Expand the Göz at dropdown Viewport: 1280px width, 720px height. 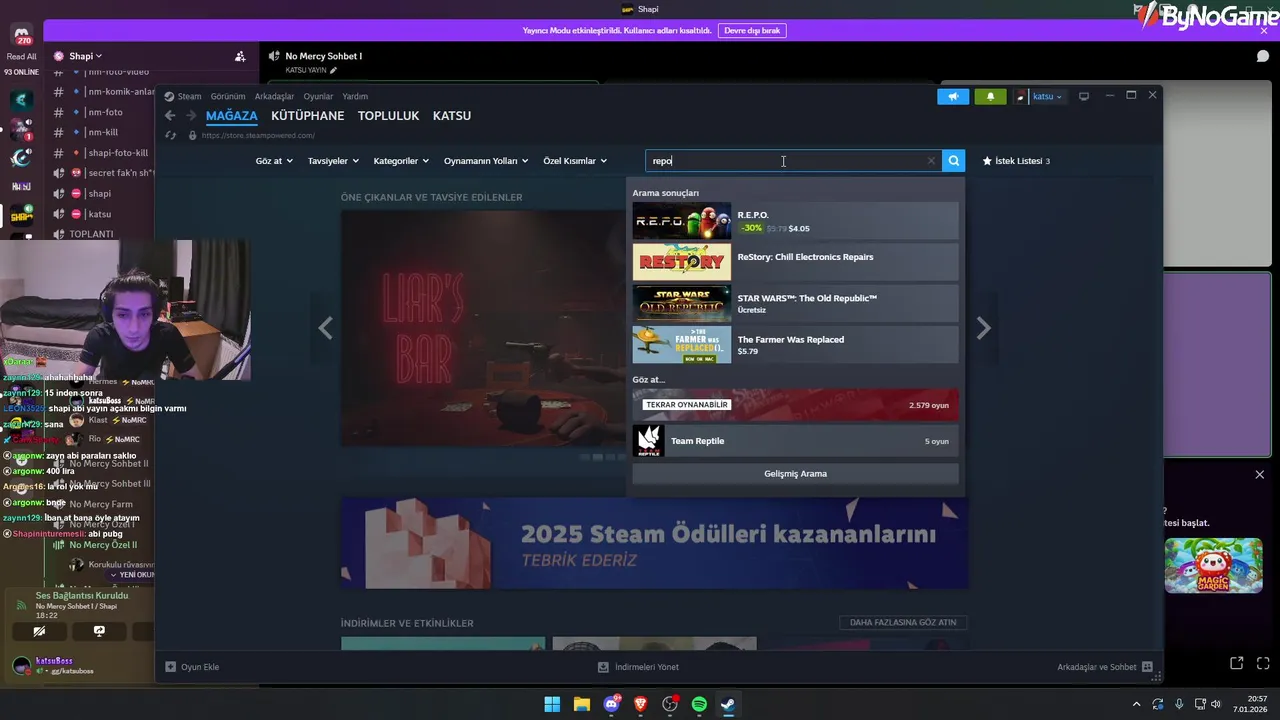(274, 160)
